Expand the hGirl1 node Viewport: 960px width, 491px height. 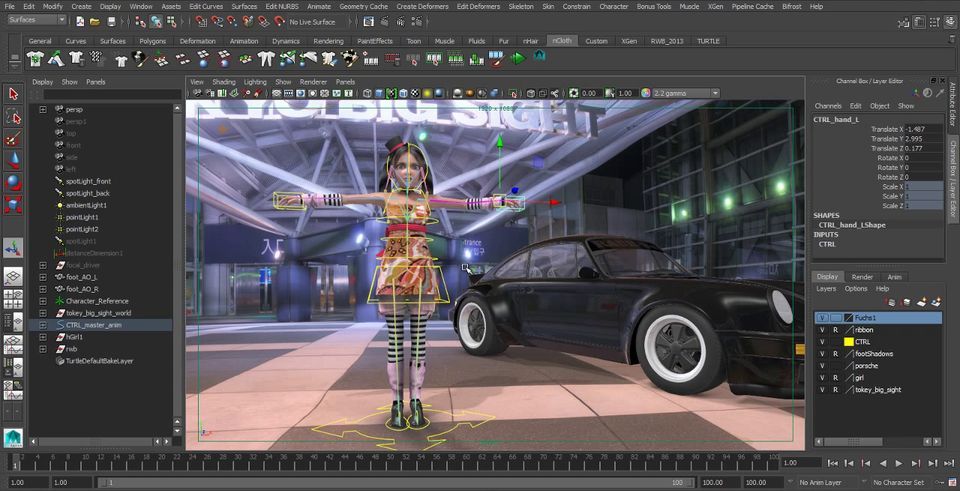pyautogui.click(x=43, y=337)
